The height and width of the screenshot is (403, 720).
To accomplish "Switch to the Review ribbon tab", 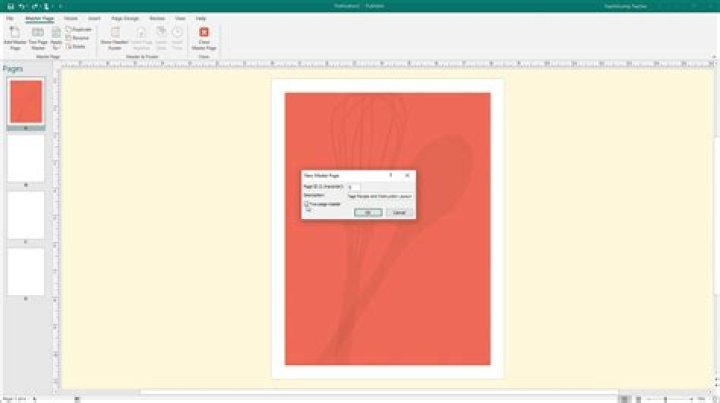I will point(157,18).
